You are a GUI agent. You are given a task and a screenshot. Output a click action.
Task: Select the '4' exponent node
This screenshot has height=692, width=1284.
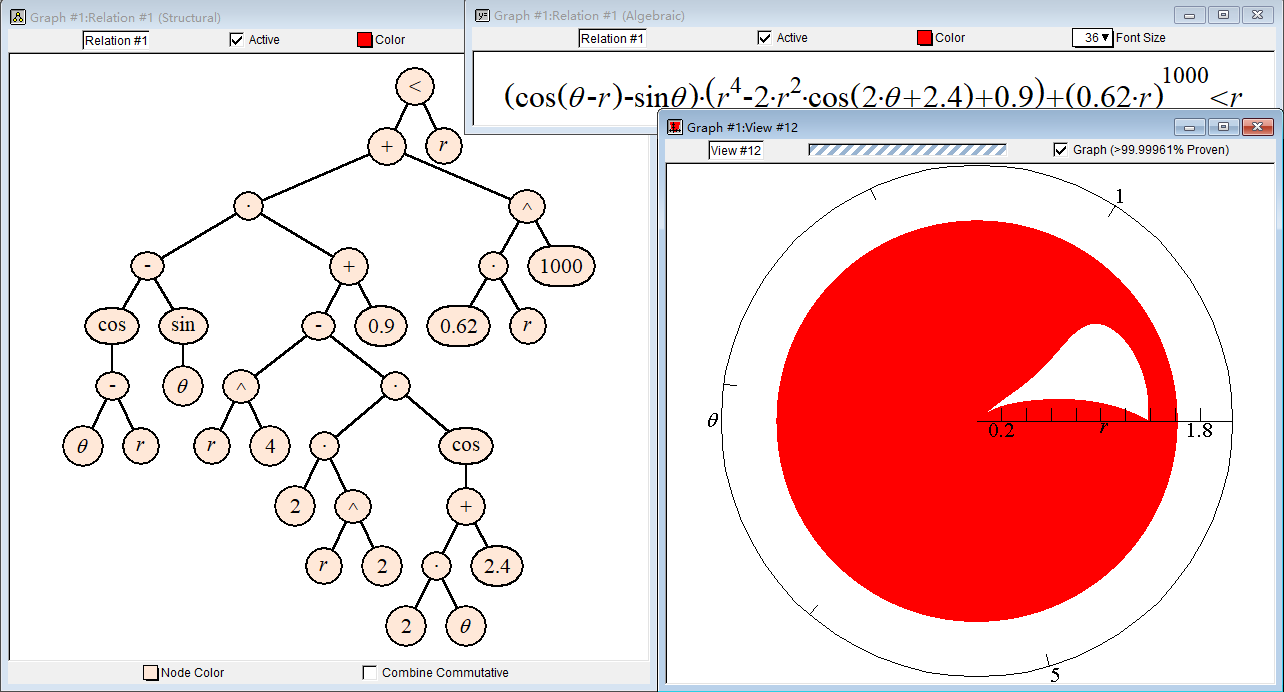click(270, 446)
